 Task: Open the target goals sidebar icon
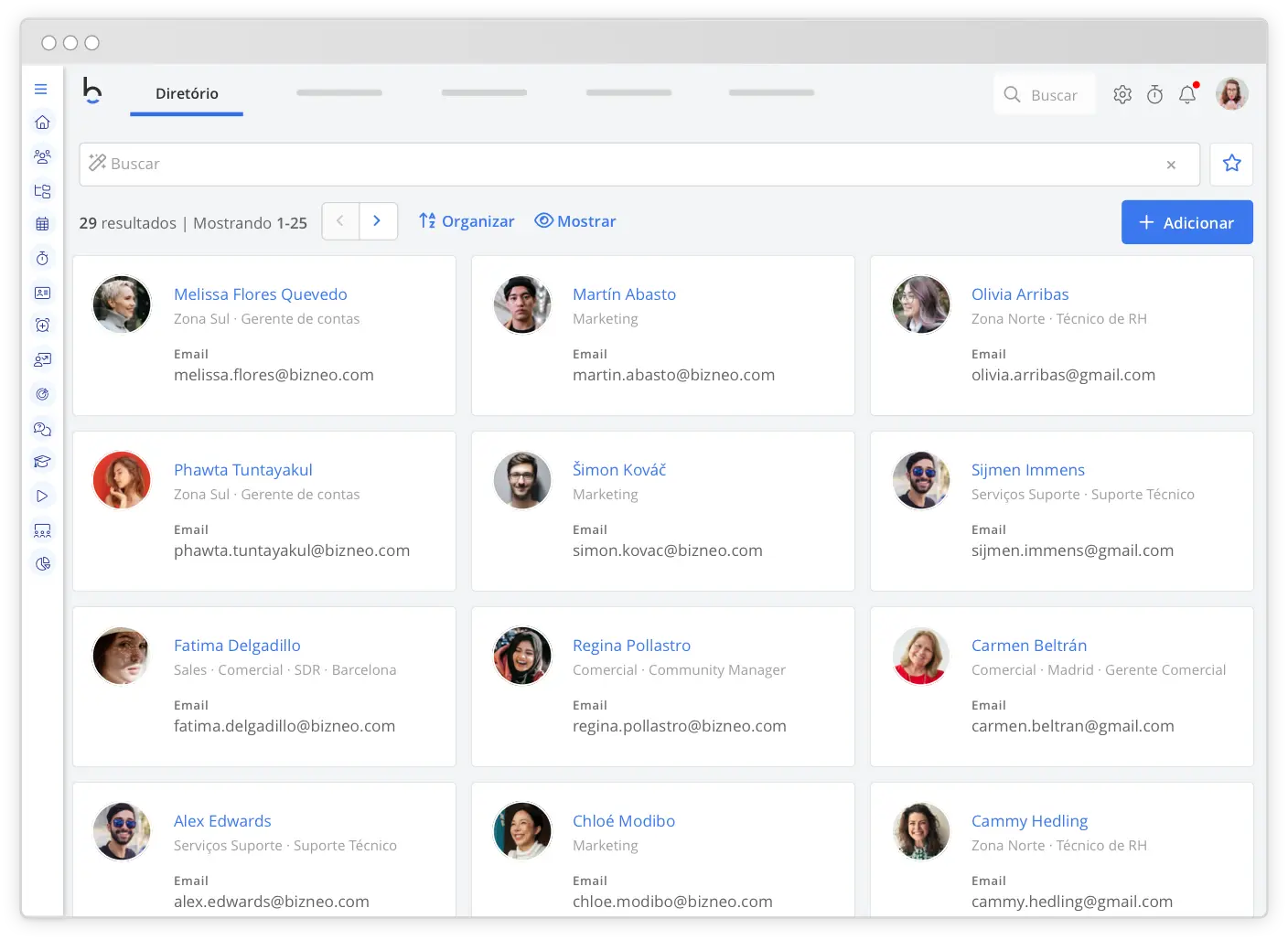click(x=42, y=394)
